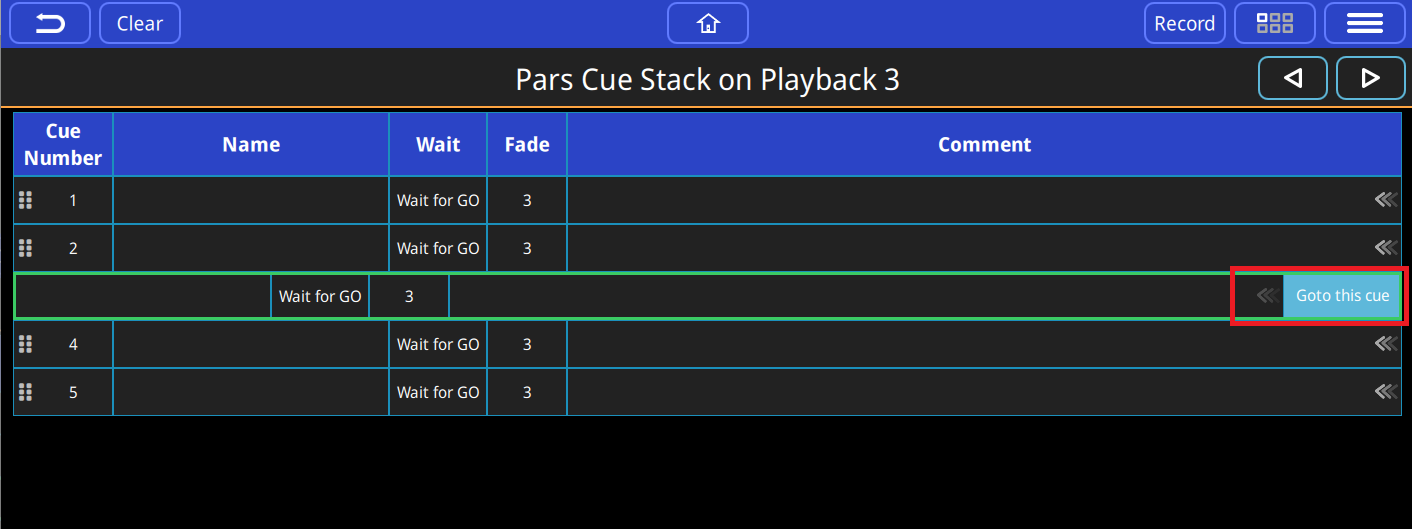Open the grid view icon
This screenshot has width=1412, height=529.
click(1274, 23)
